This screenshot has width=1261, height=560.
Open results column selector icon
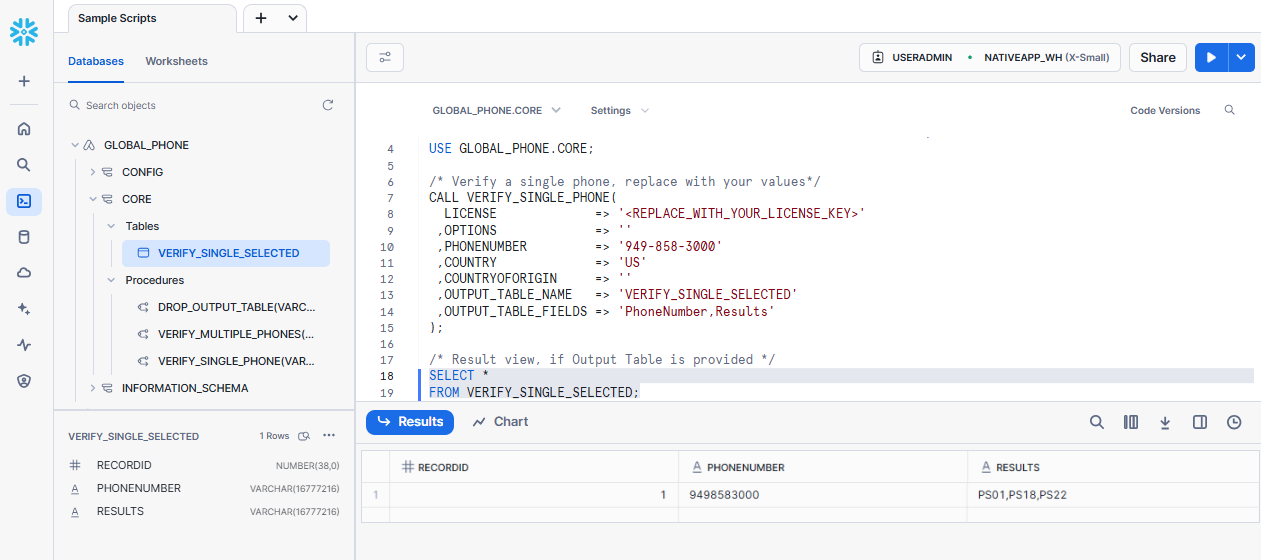(1131, 422)
